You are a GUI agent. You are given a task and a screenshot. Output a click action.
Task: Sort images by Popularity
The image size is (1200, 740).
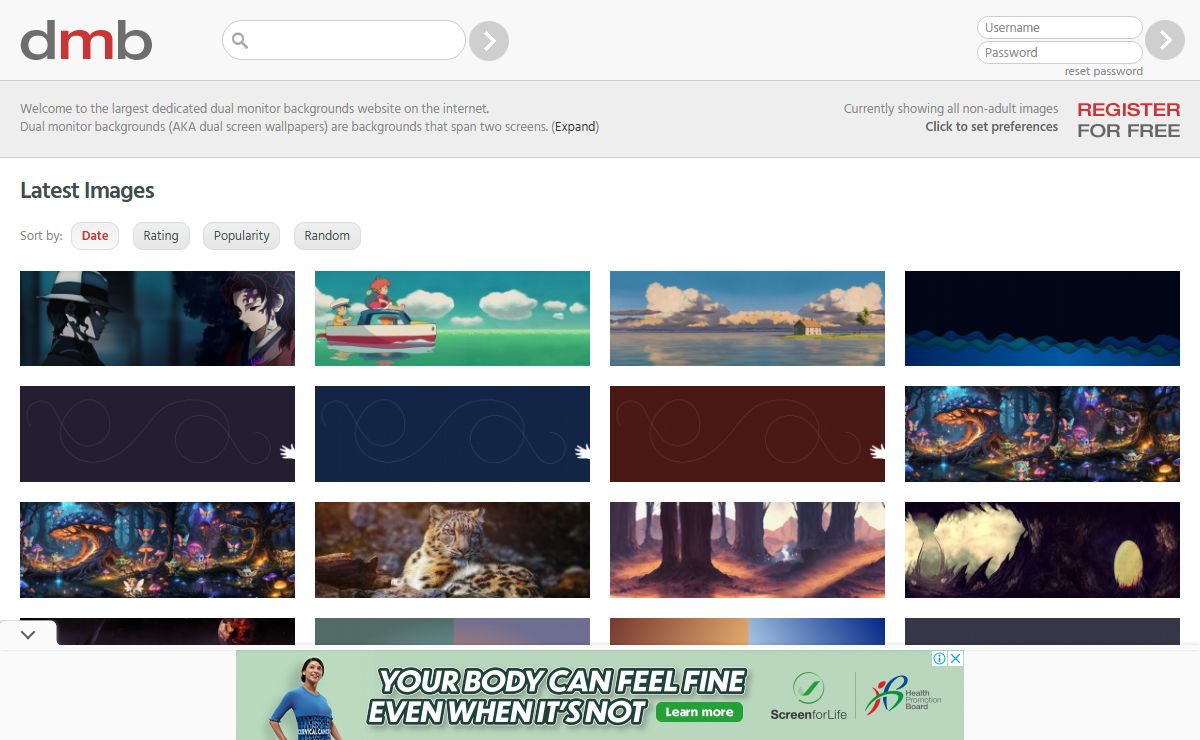pyautogui.click(x=242, y=236)
